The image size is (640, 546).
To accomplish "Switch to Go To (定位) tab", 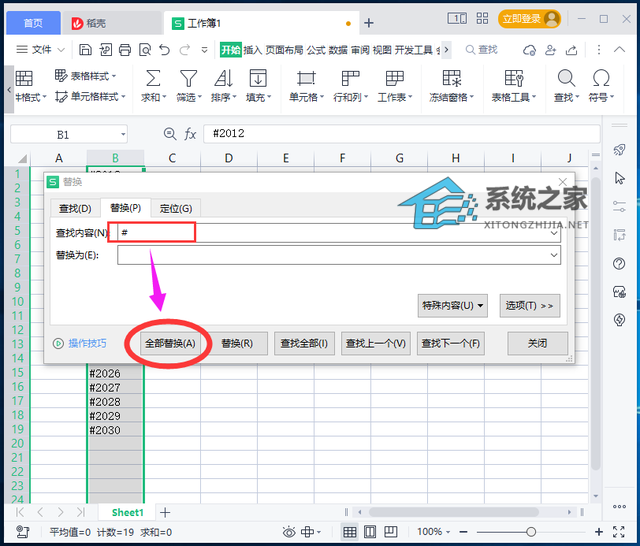I will click(x=176, y=209).
